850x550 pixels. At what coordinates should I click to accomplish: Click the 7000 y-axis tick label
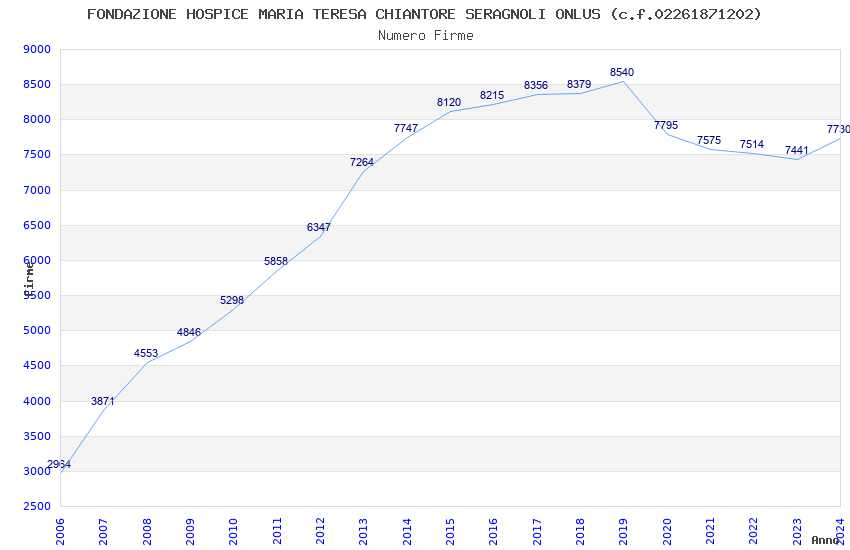pyautogui.click(x=37, y=190)
